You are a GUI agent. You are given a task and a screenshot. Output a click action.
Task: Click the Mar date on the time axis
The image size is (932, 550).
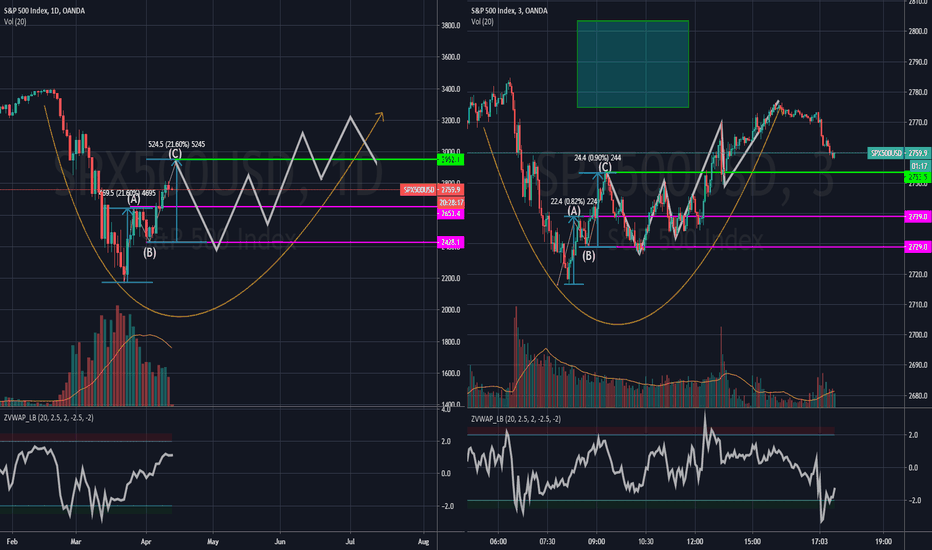pyautogui.click(x=75, y=542)
